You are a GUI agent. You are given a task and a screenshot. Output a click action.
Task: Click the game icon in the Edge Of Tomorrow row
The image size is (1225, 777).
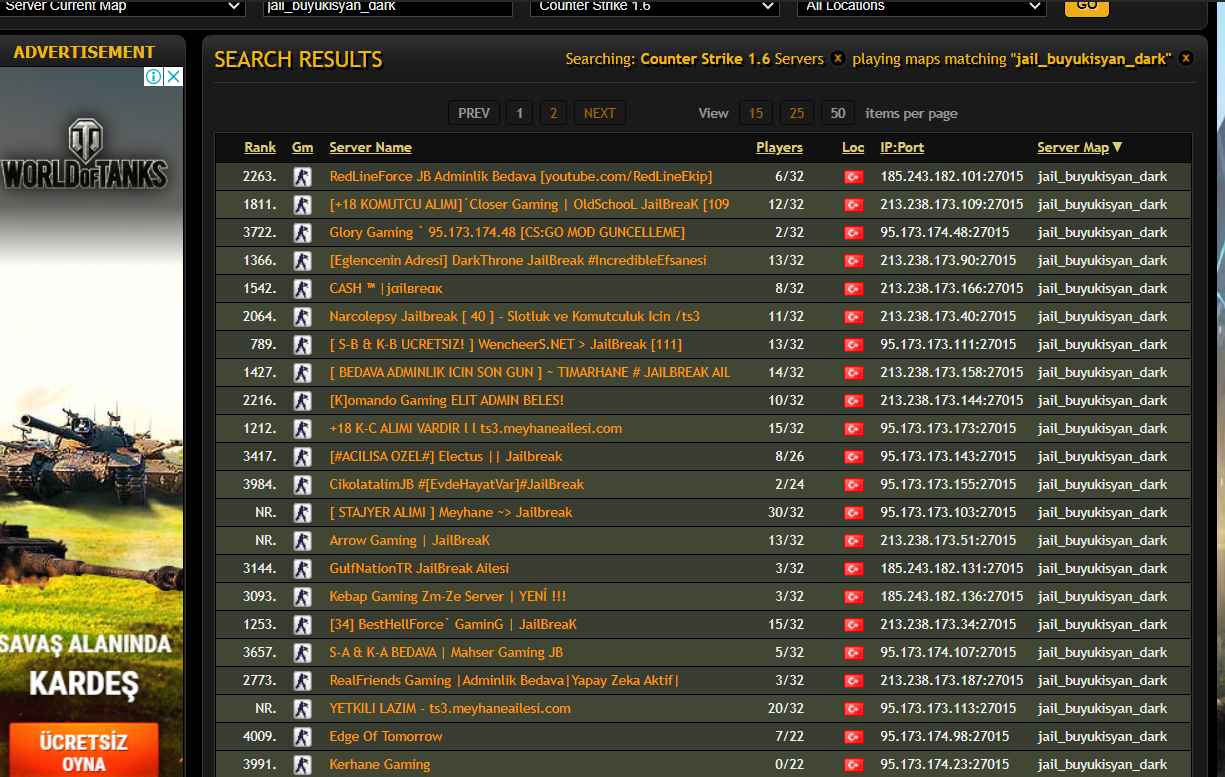302,737
